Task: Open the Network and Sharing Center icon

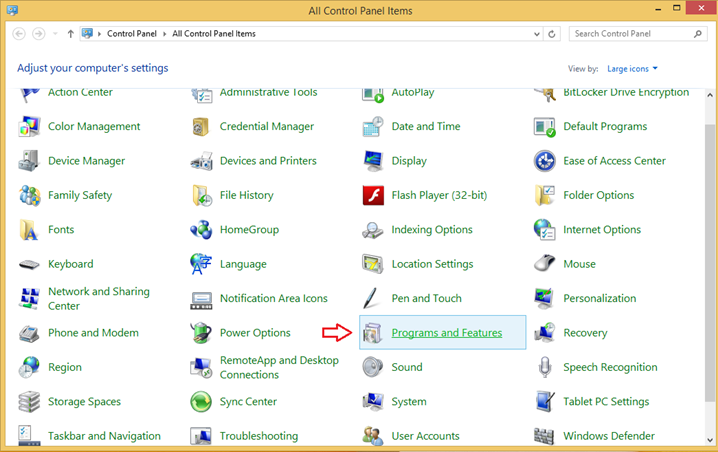Action: (x=29, y=298)
